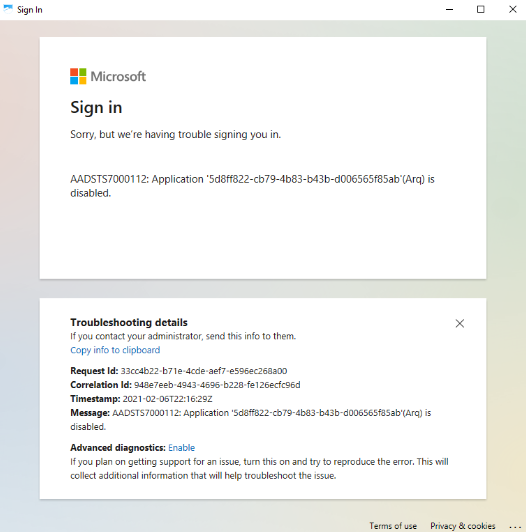Close the Troubleshooting details panel
This screenshot has width=526, height=532.
pyautogui.click(x=459, y=323)
